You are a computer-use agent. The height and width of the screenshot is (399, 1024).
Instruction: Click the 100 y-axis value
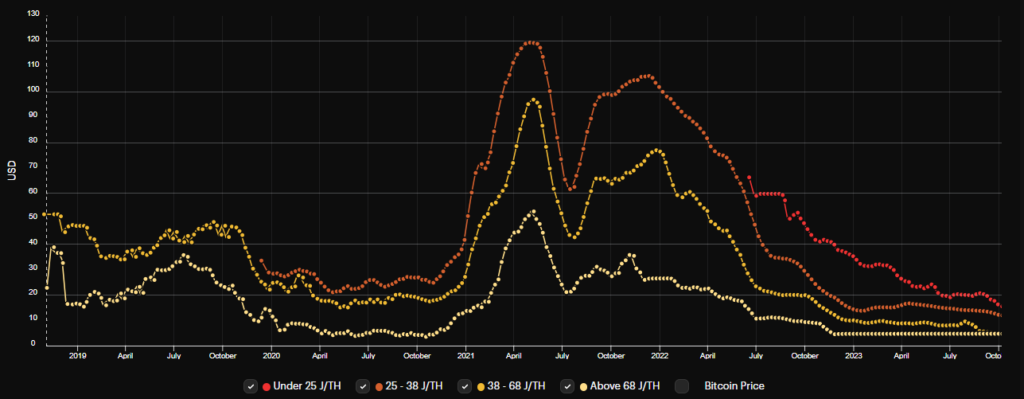pos(34,90)
